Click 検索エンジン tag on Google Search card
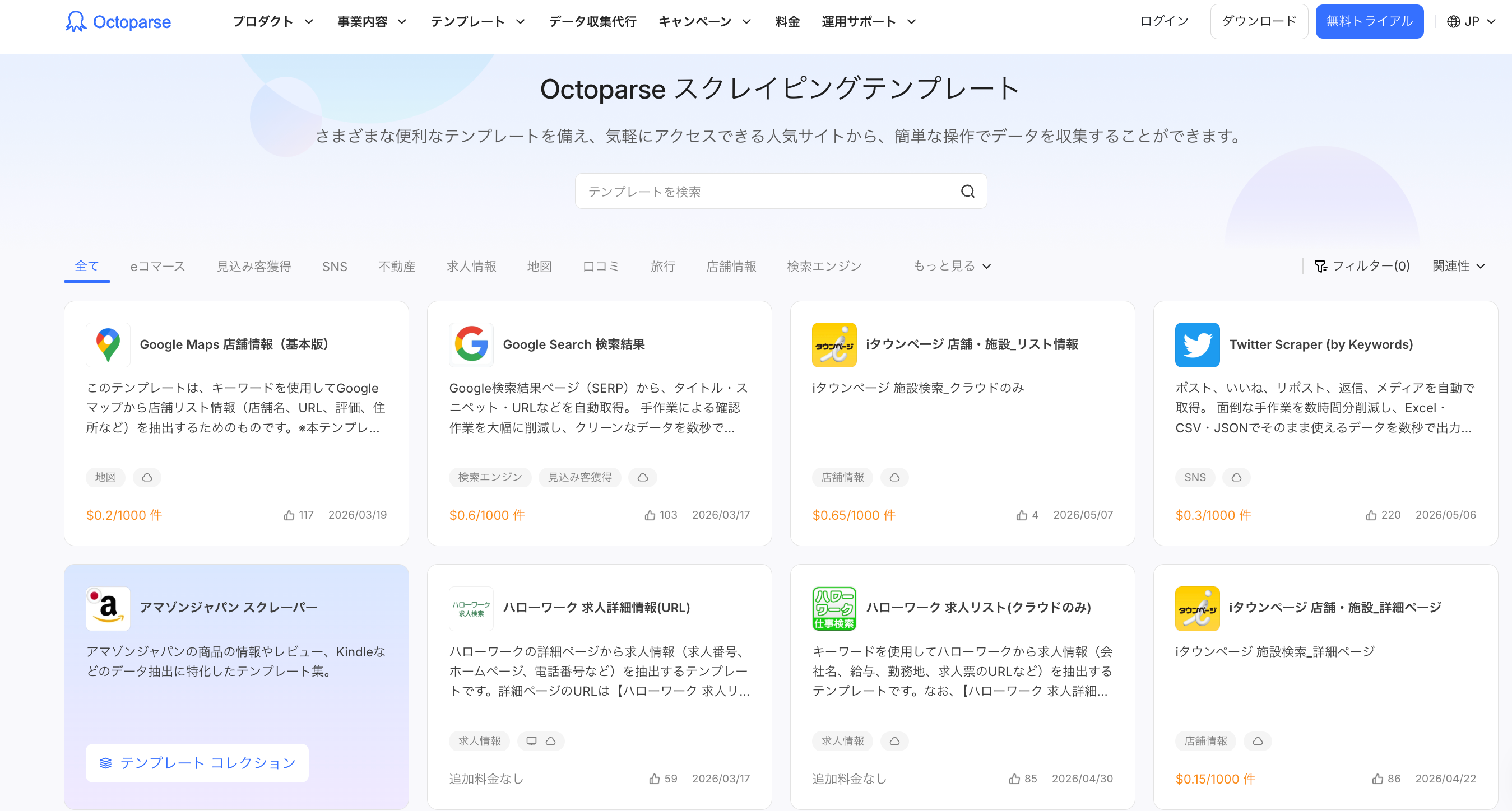The image size is (1512, 811). pyautogui.click(x=490, y=477)
